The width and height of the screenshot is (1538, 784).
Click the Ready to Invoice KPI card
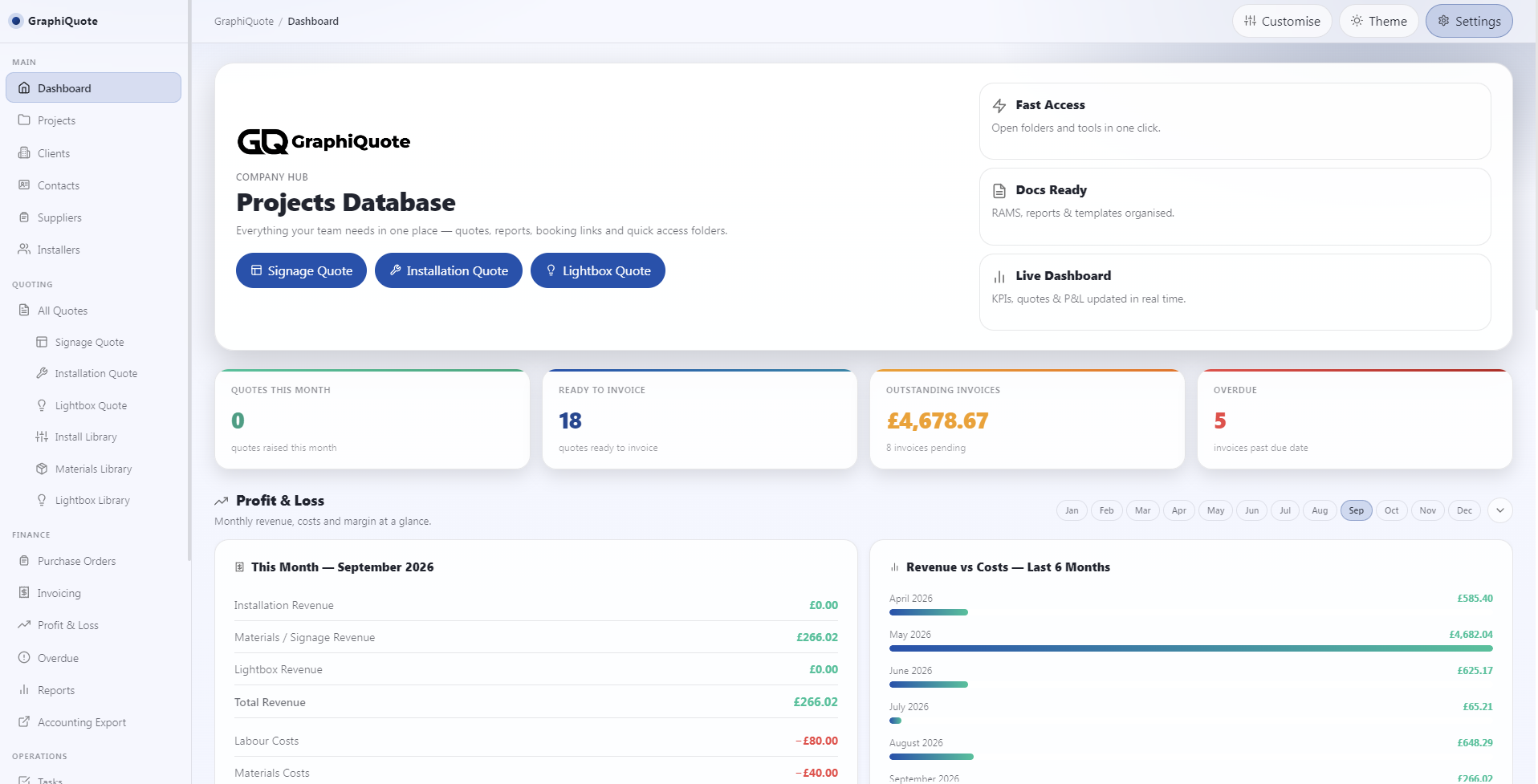point(700,419)
